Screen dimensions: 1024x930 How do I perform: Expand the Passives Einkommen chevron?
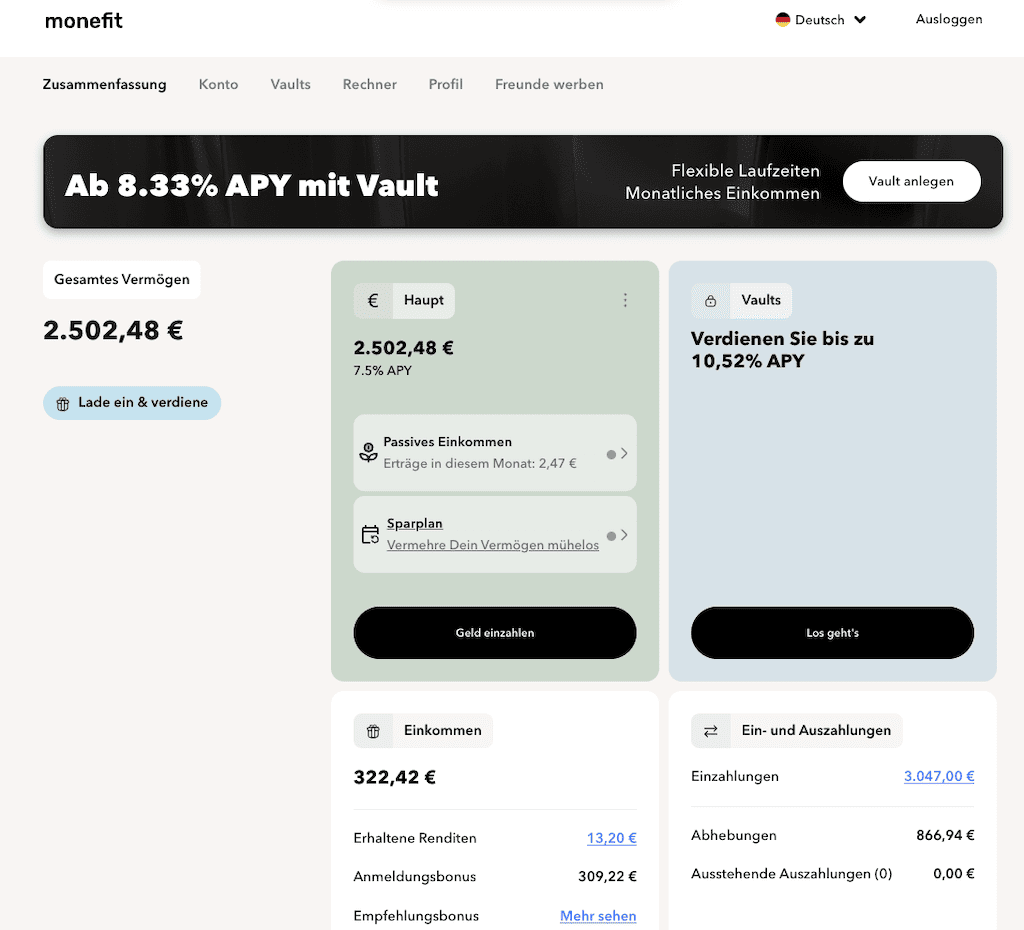[624, 453]
